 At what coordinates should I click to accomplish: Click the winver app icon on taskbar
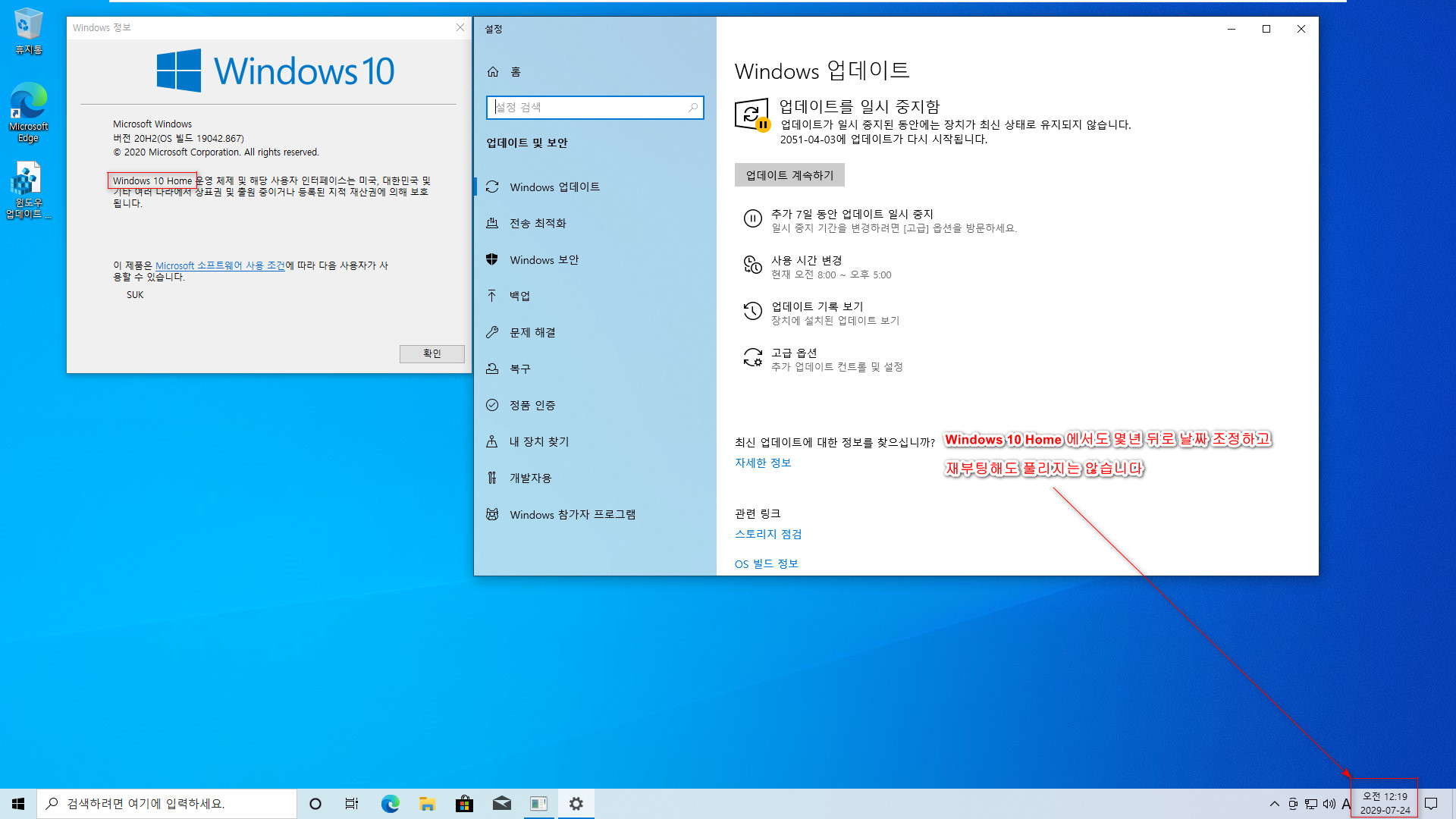click(x=538, y=804)
